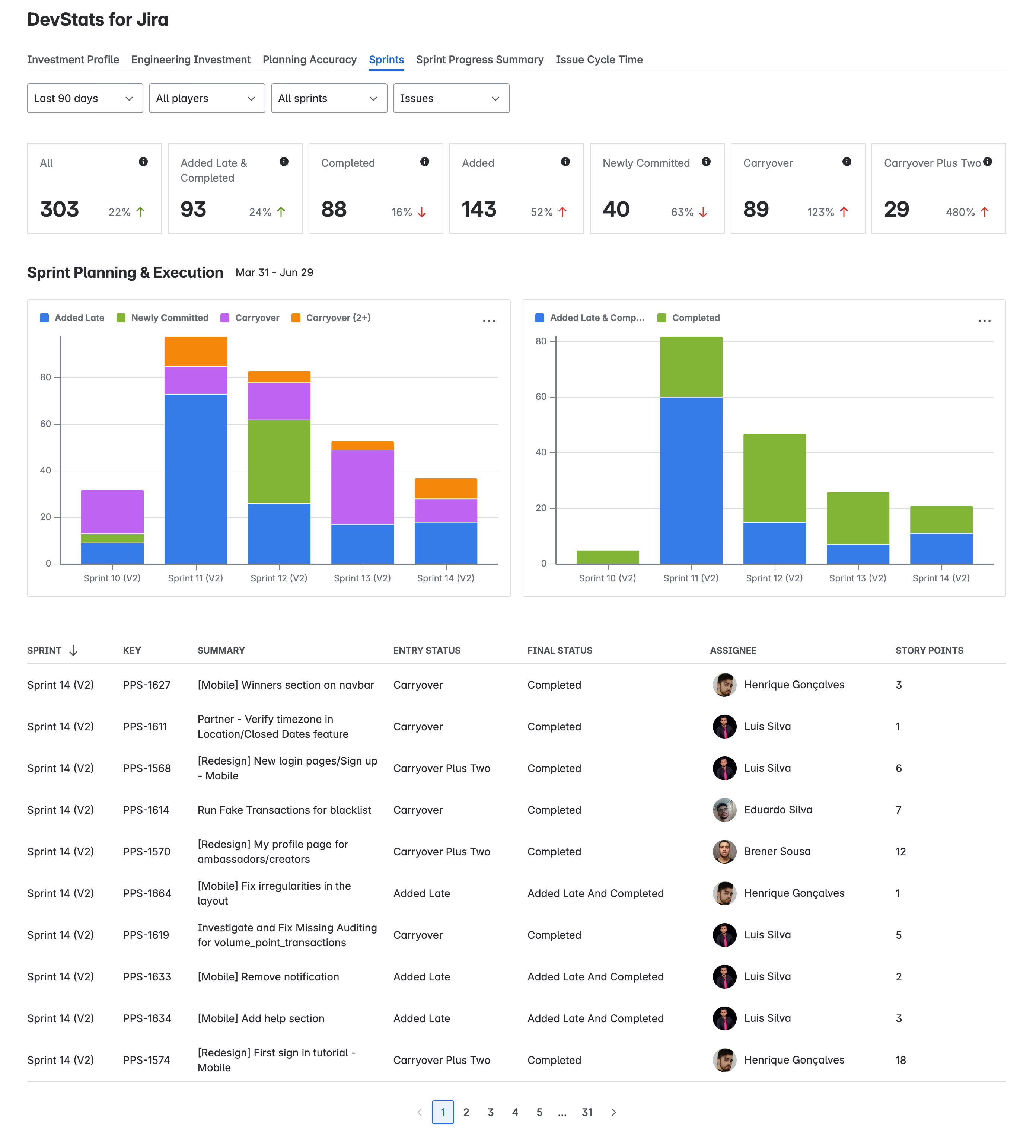Click the info icon on Carryover Plus Two

(x=988, y=162)
